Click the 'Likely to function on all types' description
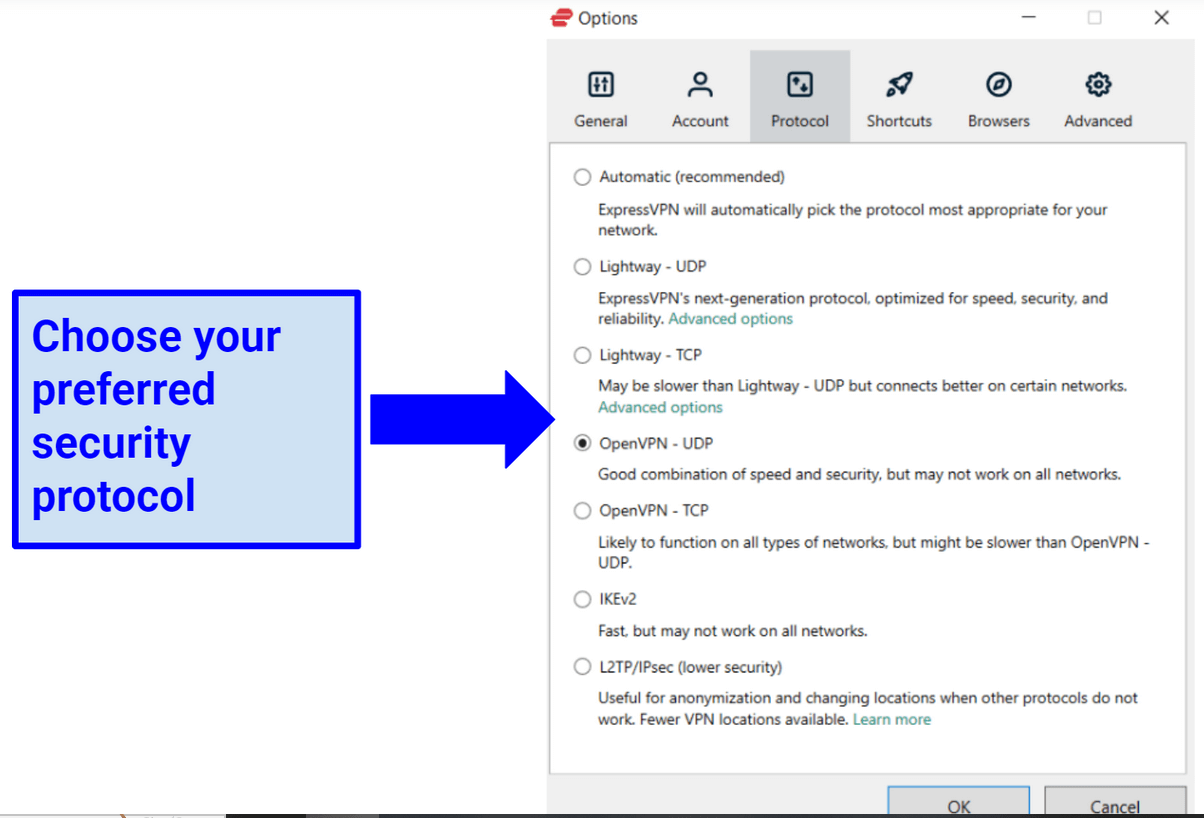 pos(874,553)
